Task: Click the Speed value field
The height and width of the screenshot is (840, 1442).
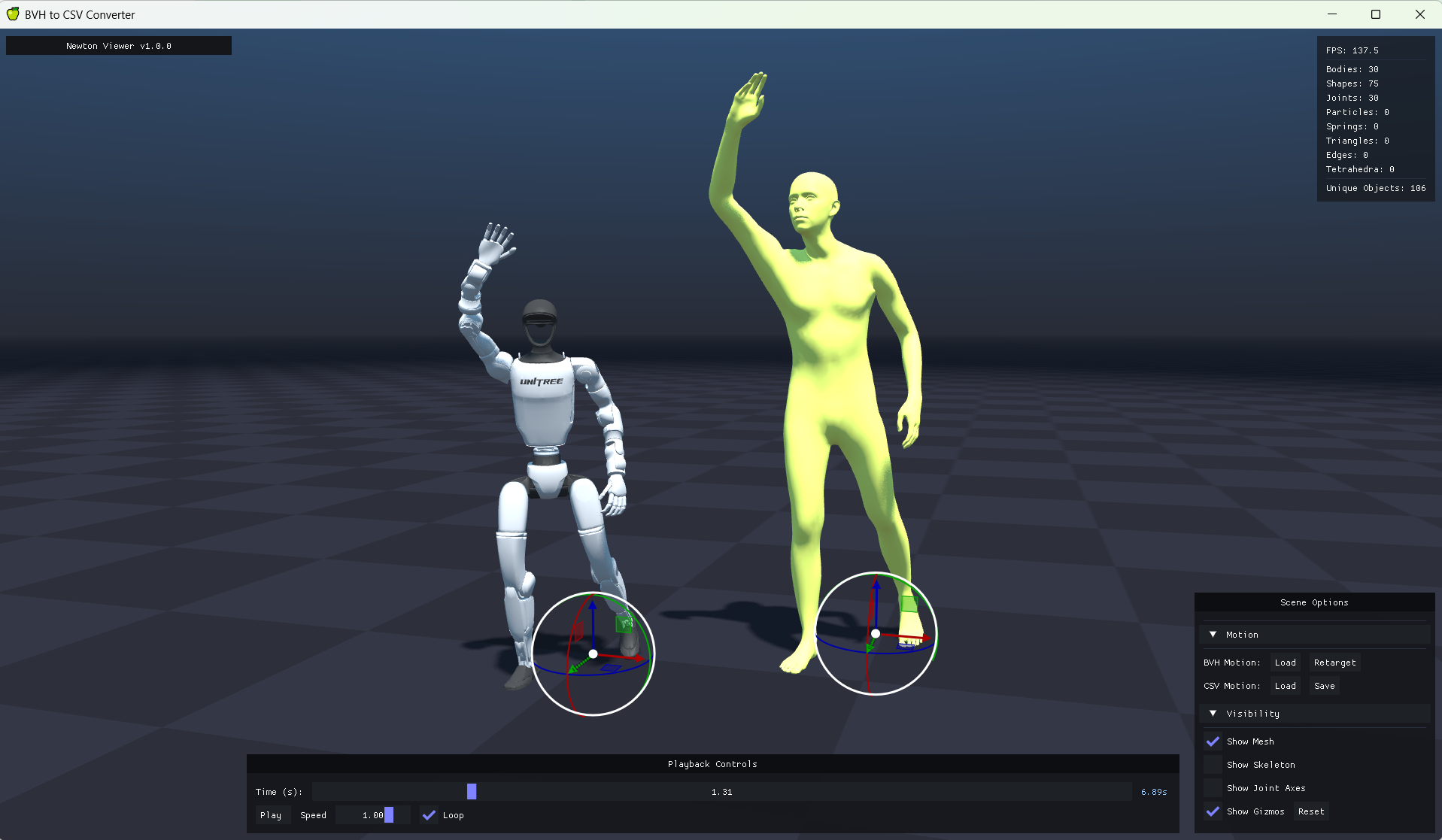Action: (373, 815)
